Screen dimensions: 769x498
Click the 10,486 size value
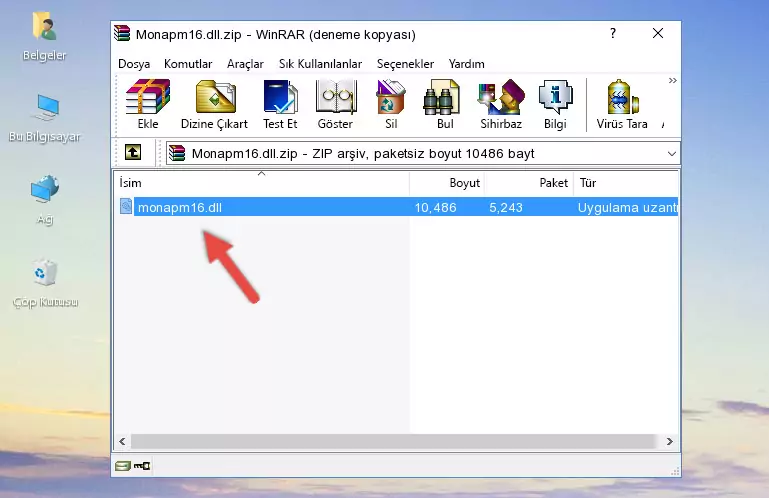tap(435, 208)
